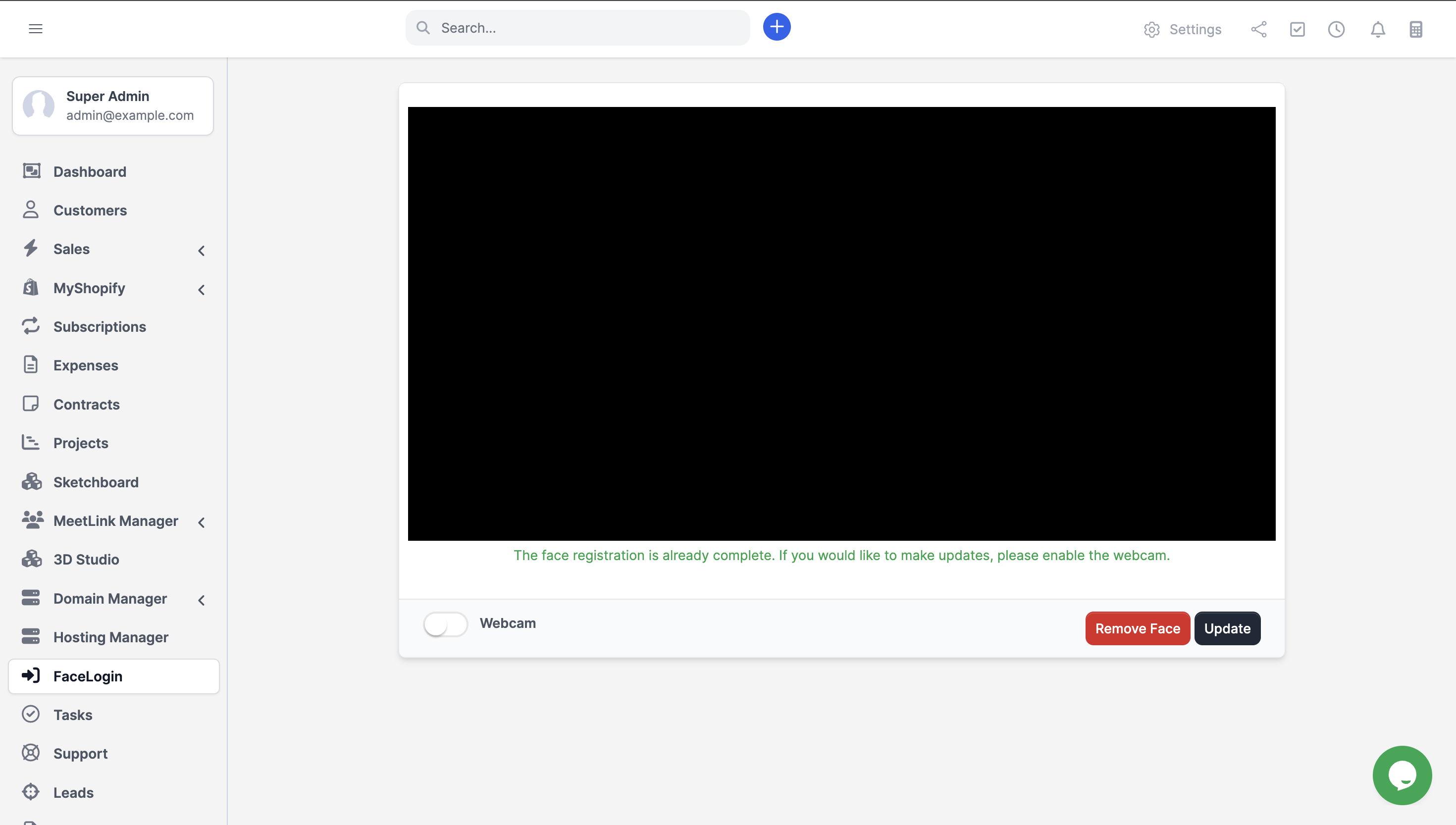Click the Super Admin avatar image

coord(39,105)
